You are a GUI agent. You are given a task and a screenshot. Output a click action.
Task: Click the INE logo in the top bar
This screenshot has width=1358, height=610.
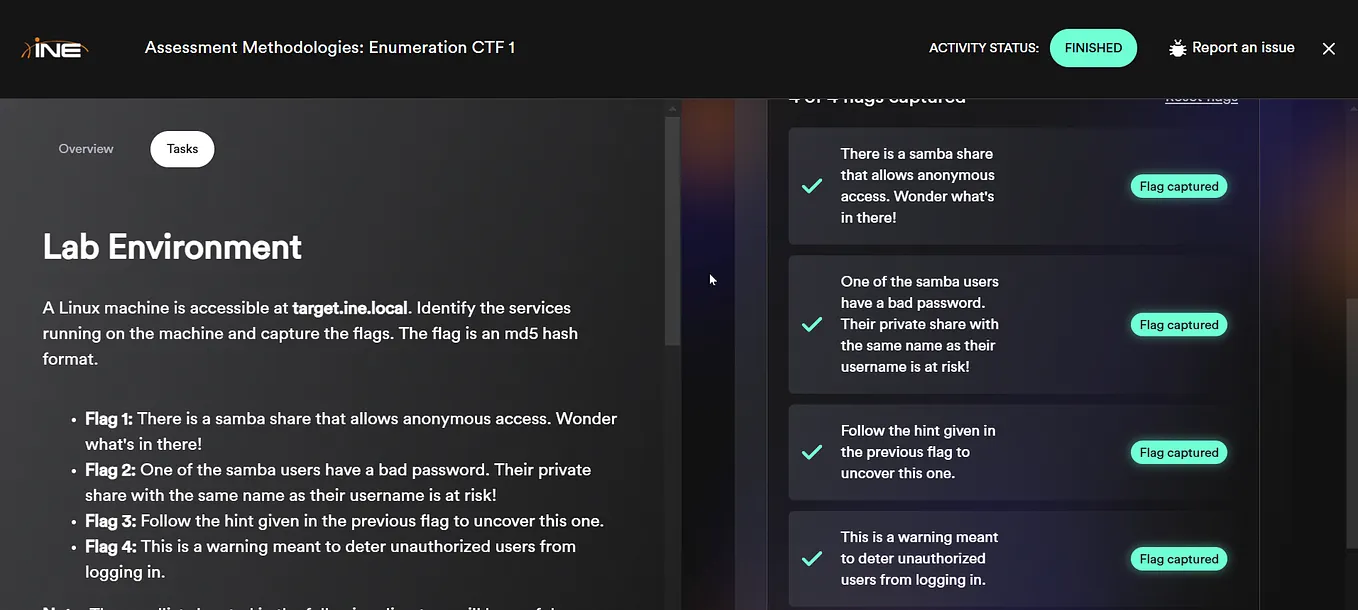coord(55,47)
